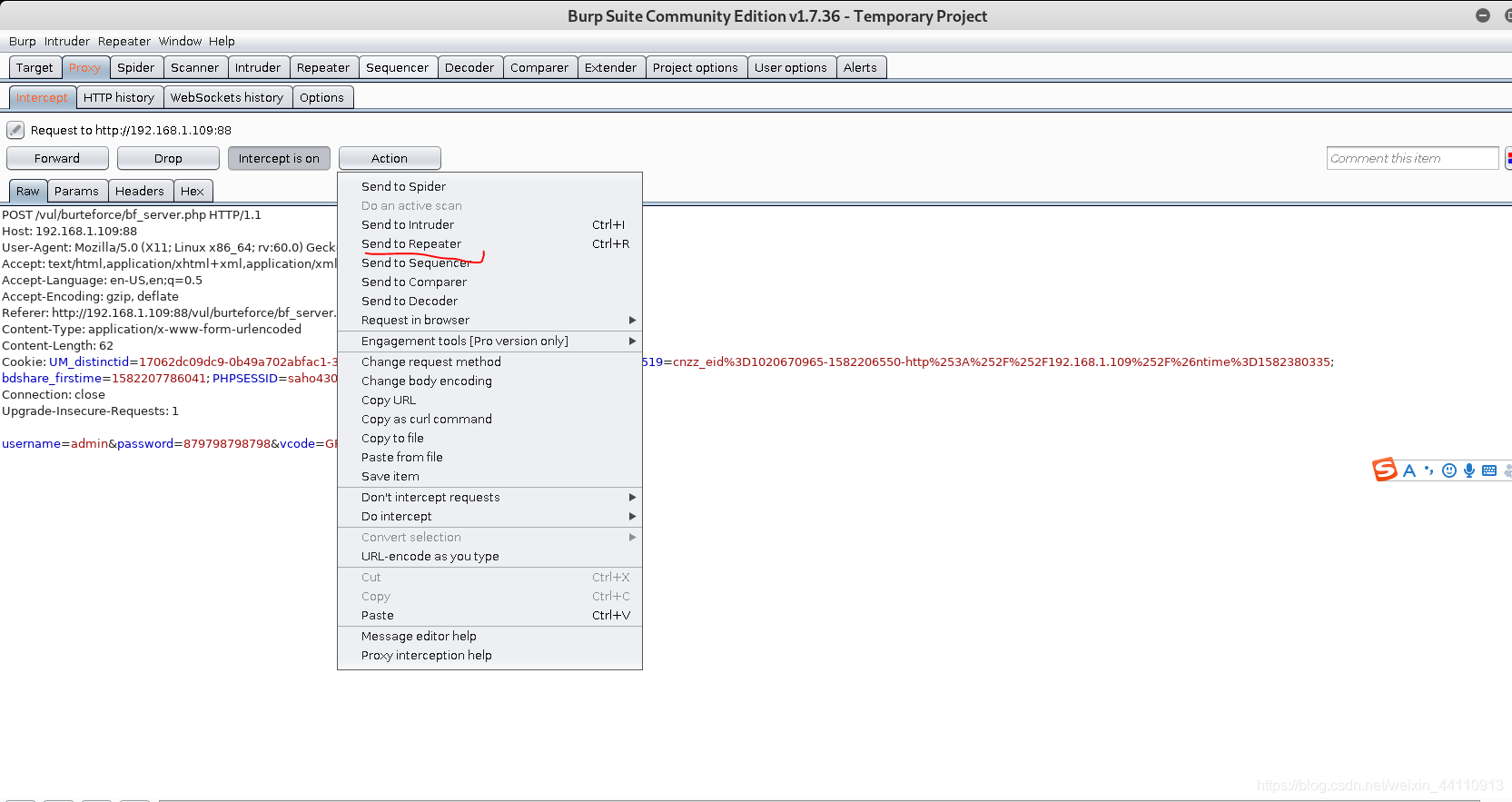Click the Forward button

click(57, 158)
